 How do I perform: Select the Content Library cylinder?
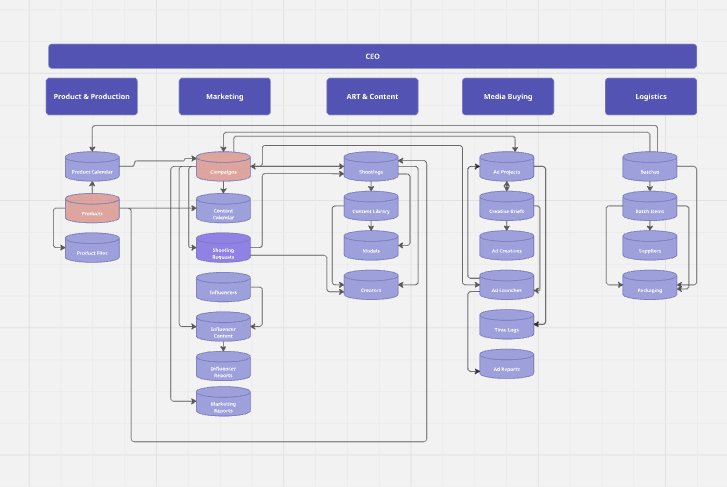click(x=371, y=208)
